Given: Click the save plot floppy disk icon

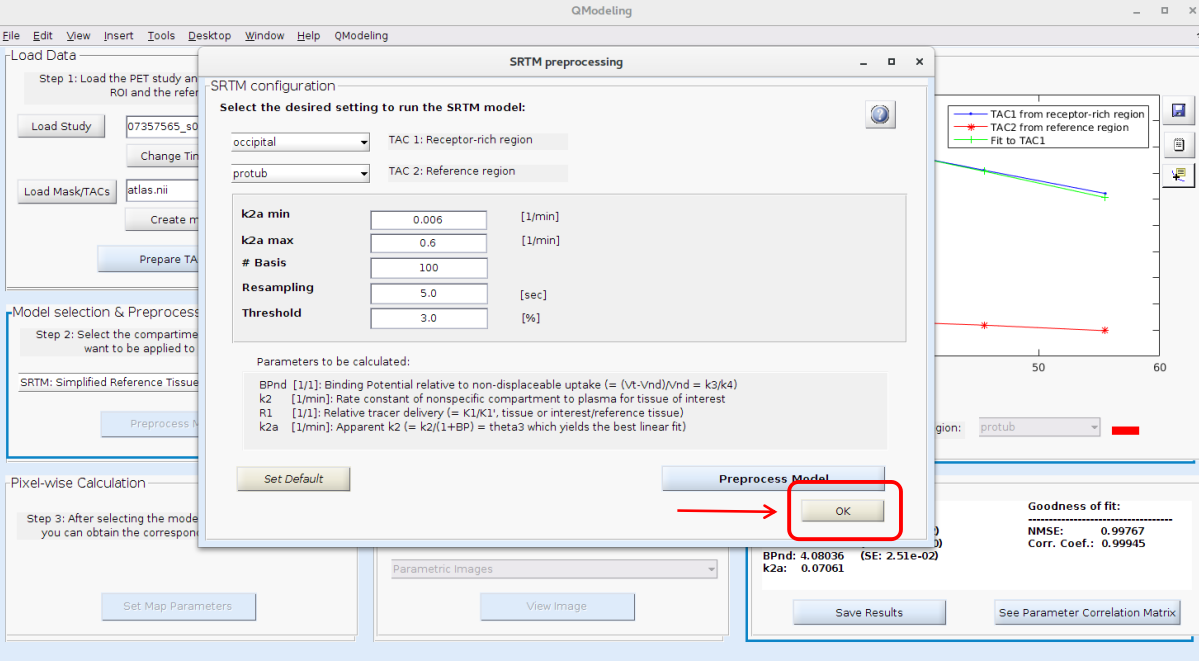Looking at the screenshot, I should 1178,111.
